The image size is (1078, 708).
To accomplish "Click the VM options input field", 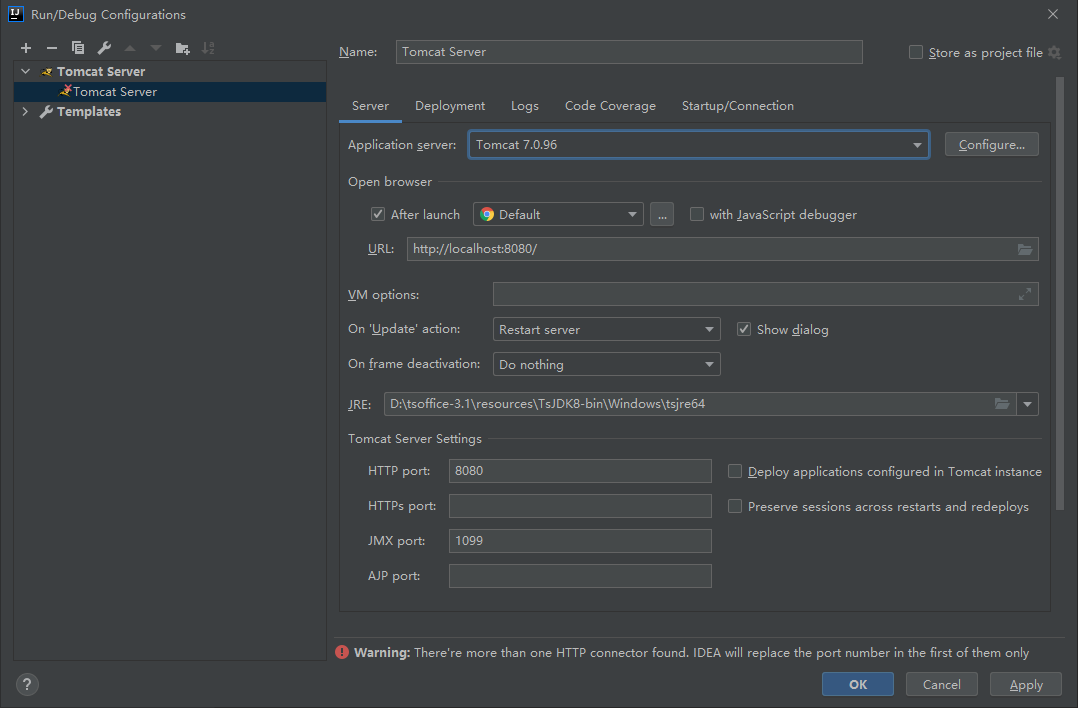I will 765,294.
